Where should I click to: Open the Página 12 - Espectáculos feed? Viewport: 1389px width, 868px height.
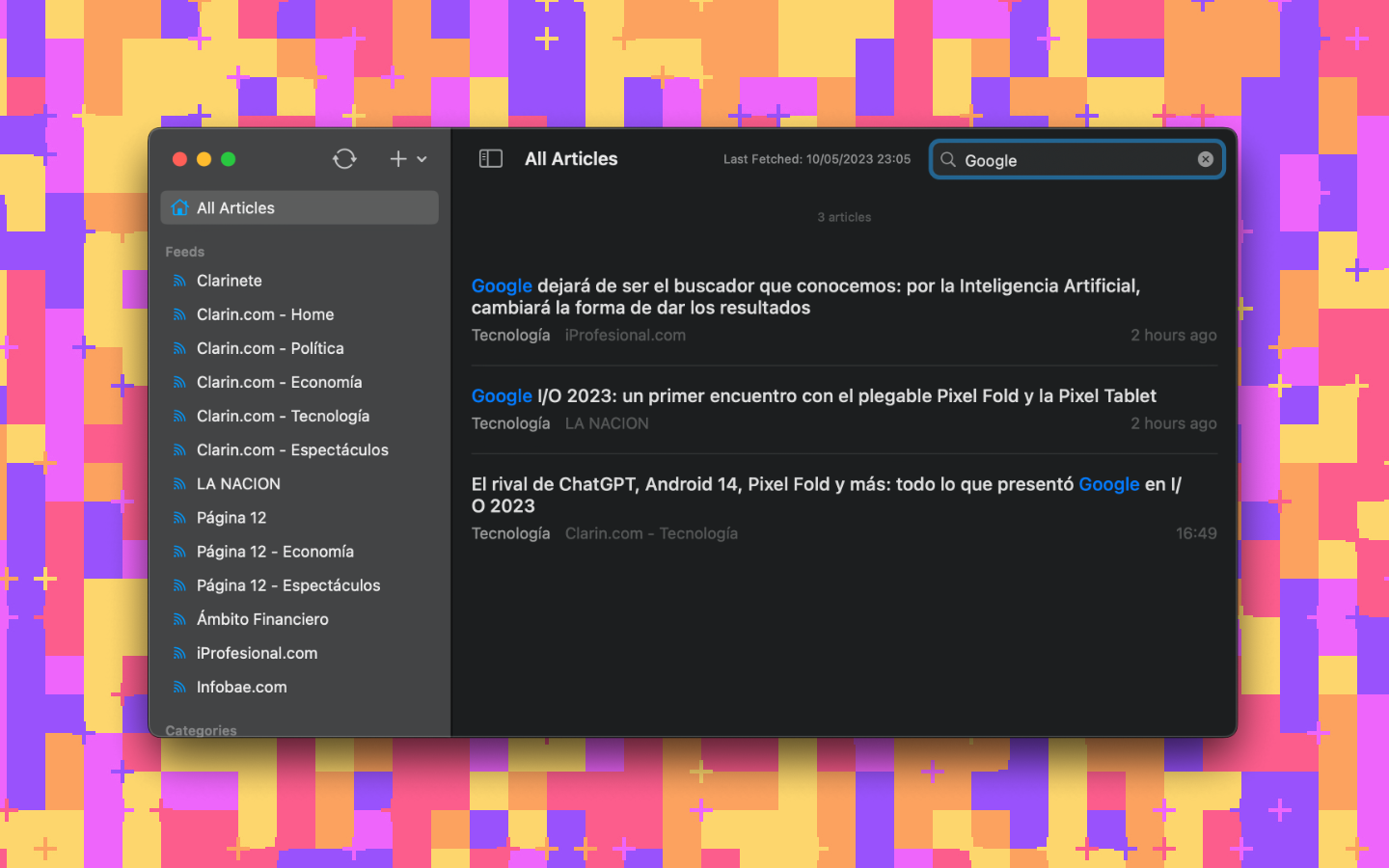point(299,585)
